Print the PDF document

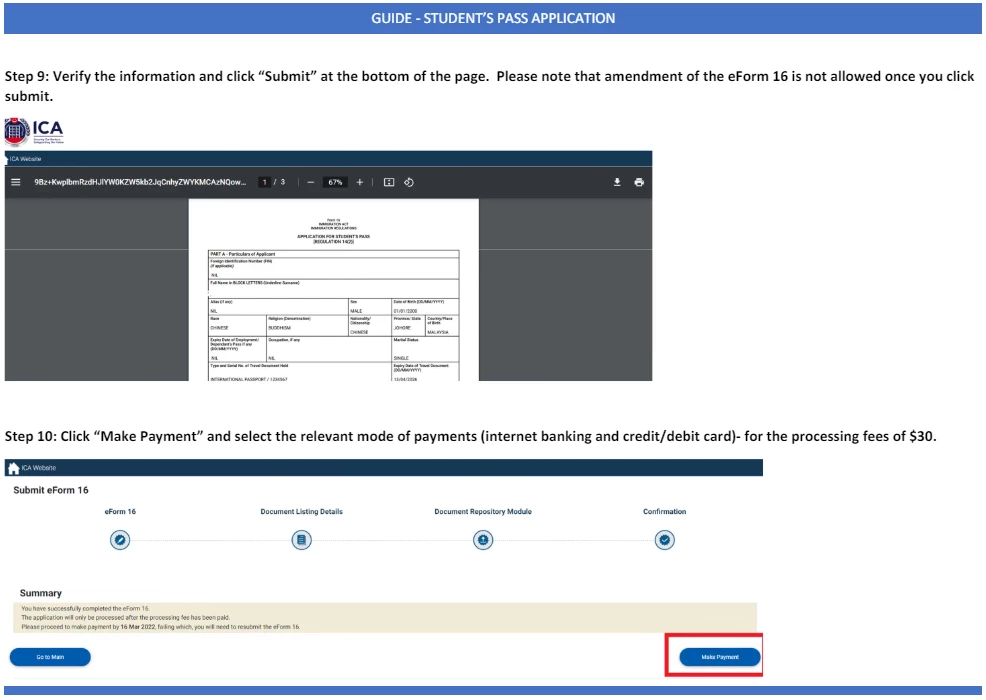point(639,182)
